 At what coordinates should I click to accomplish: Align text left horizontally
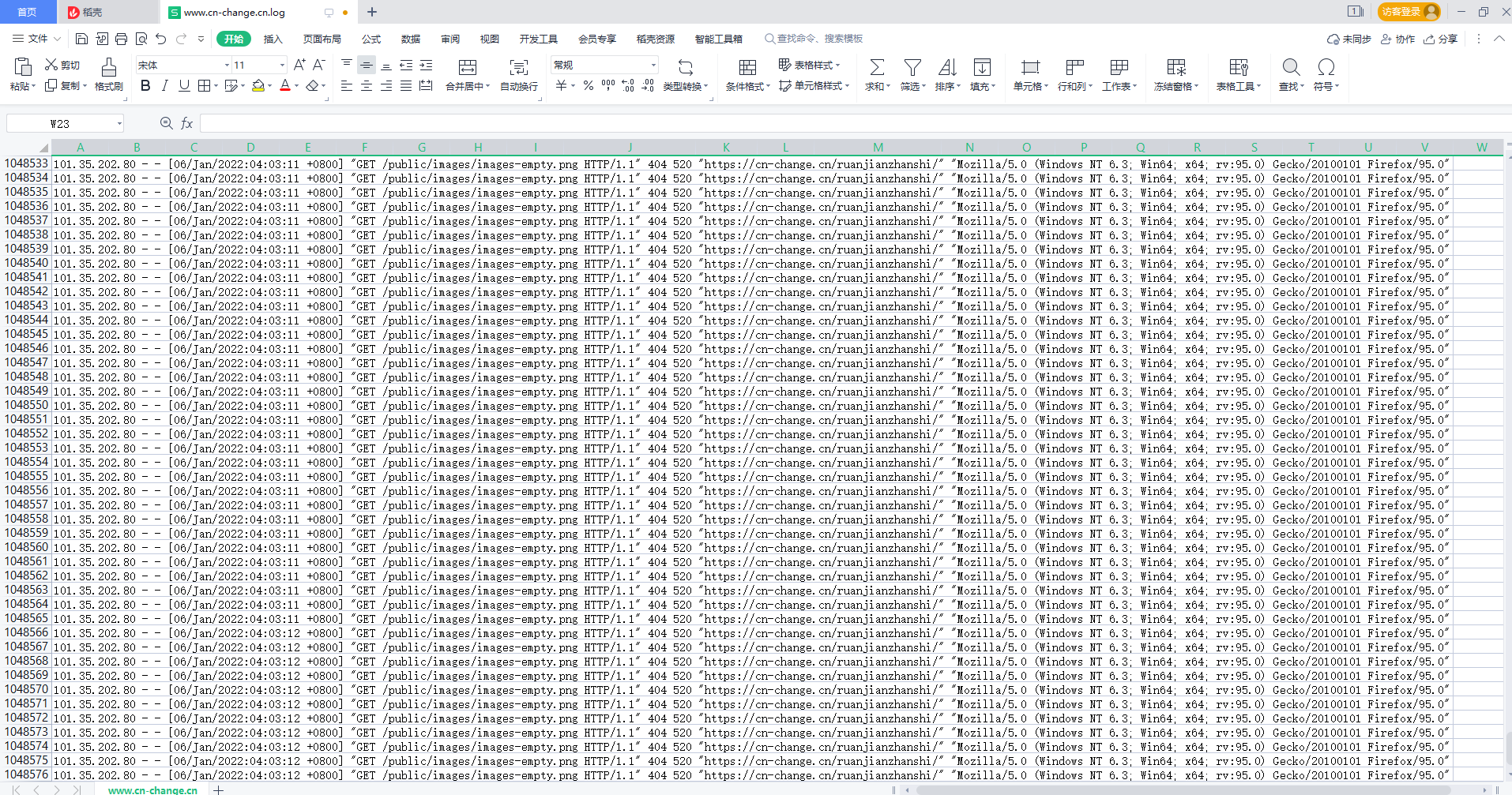(347, 85)
